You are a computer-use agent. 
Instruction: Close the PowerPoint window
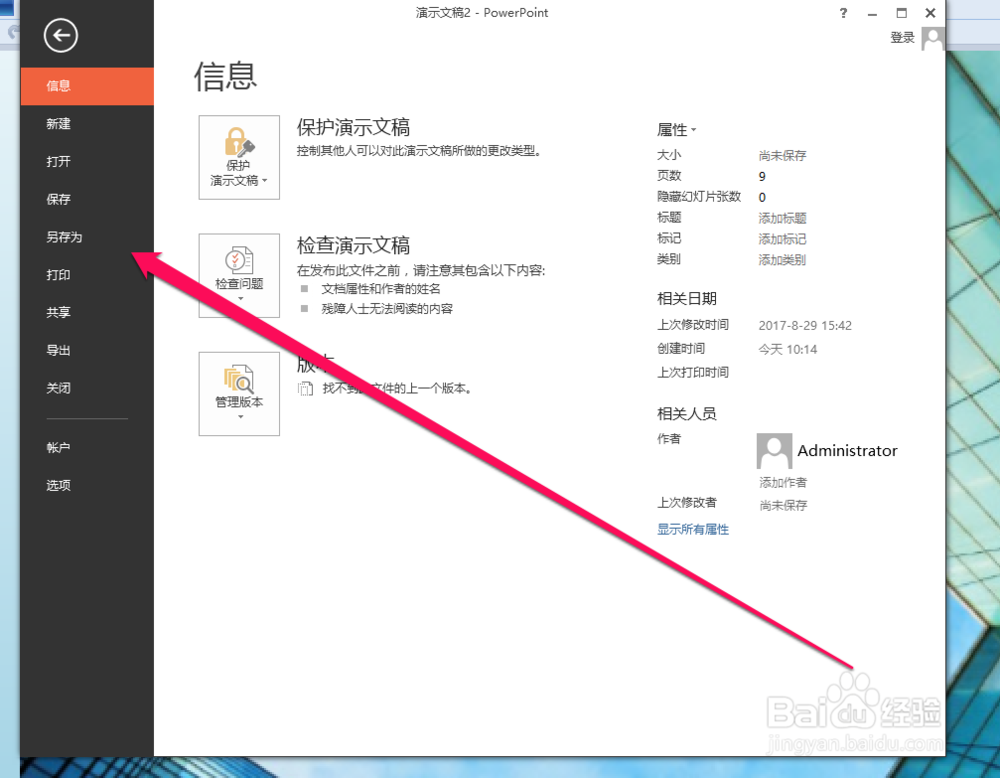[x=930, y=13]
